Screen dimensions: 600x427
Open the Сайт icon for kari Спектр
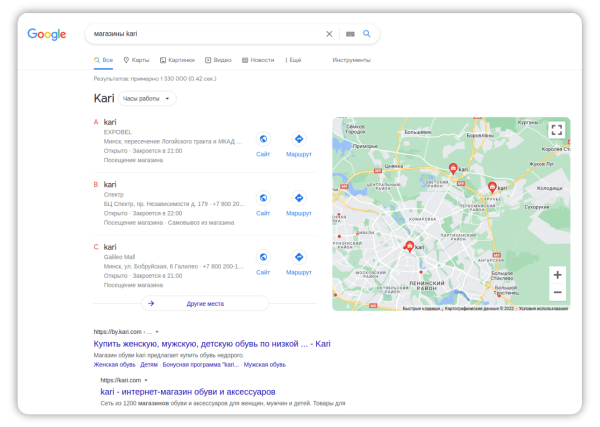263,198
